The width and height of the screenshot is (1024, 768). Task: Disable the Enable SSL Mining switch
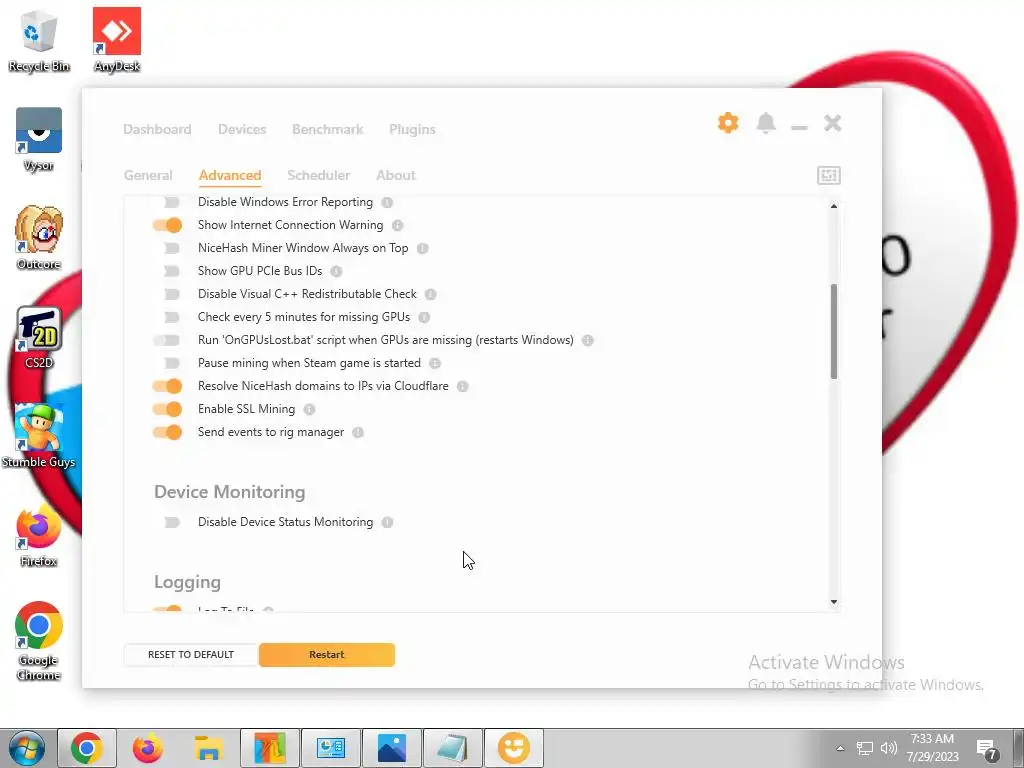click(168, 409)
